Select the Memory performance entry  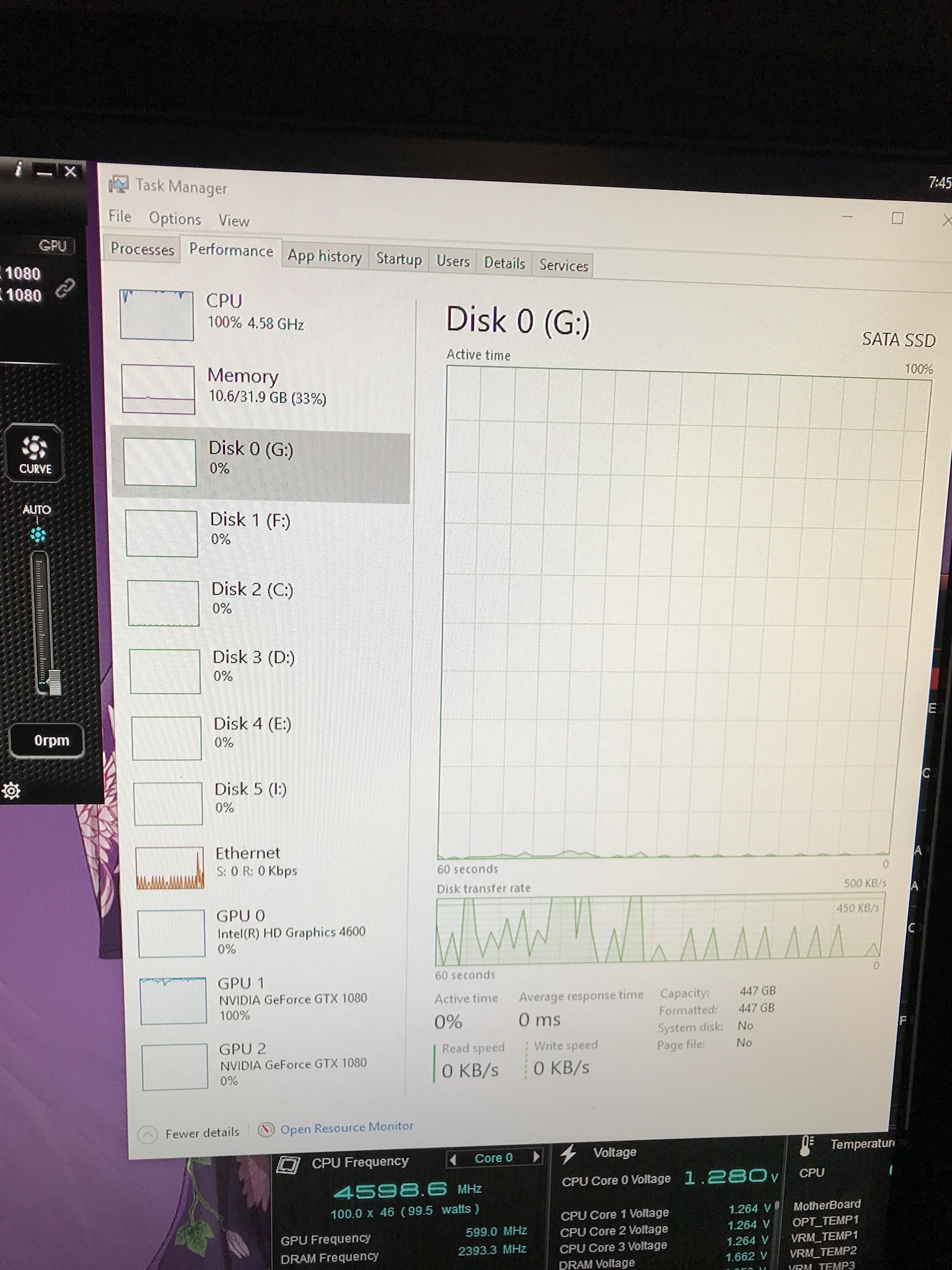click(x=261, y=388)
